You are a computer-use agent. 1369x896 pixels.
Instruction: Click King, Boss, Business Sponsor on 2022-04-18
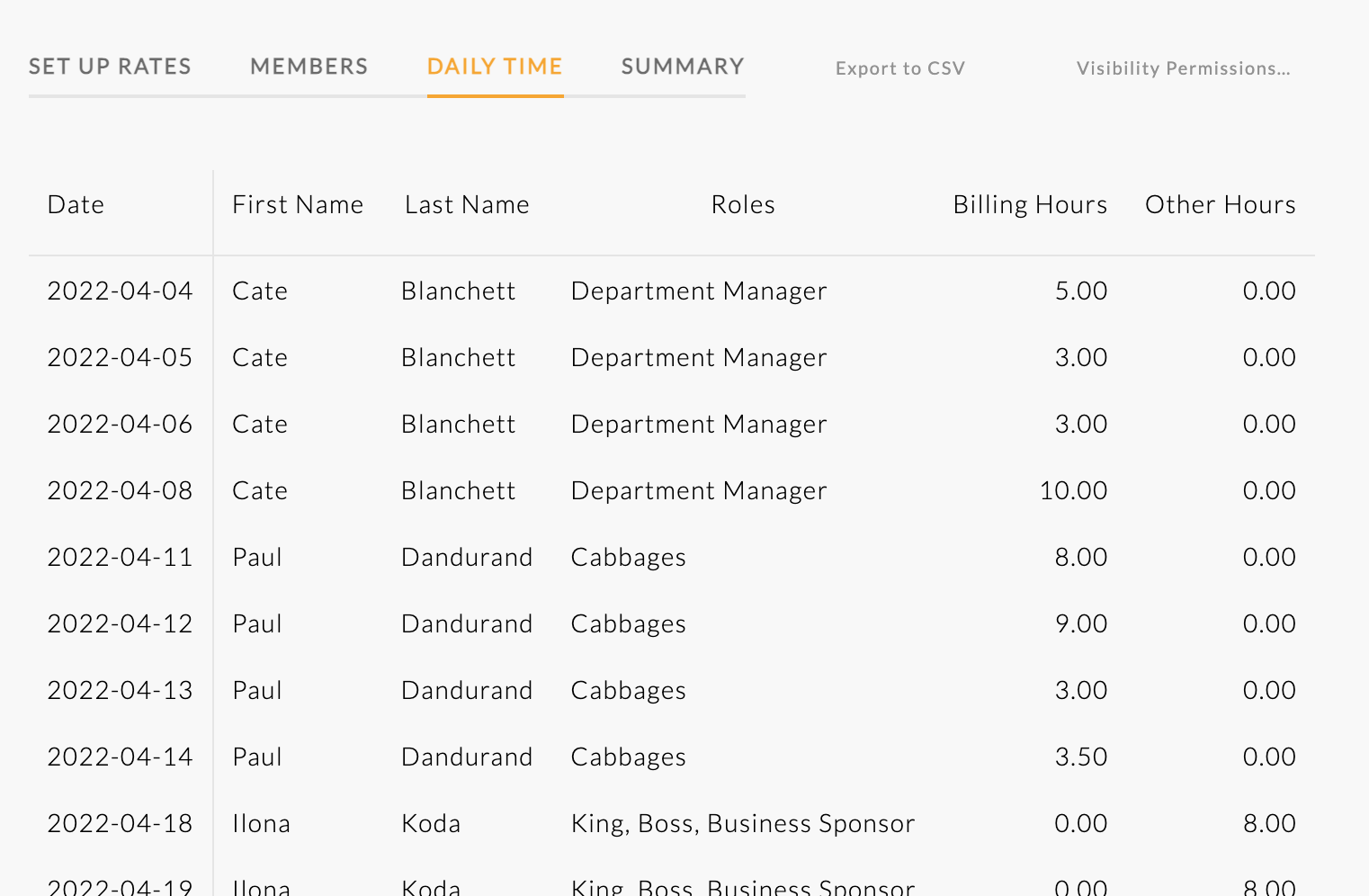tap(742, 824)
